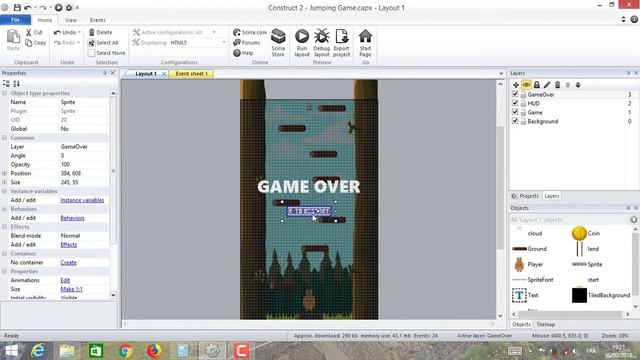Switch to the Events ribbon tab
640x360 pixels.
pos(98,20)
